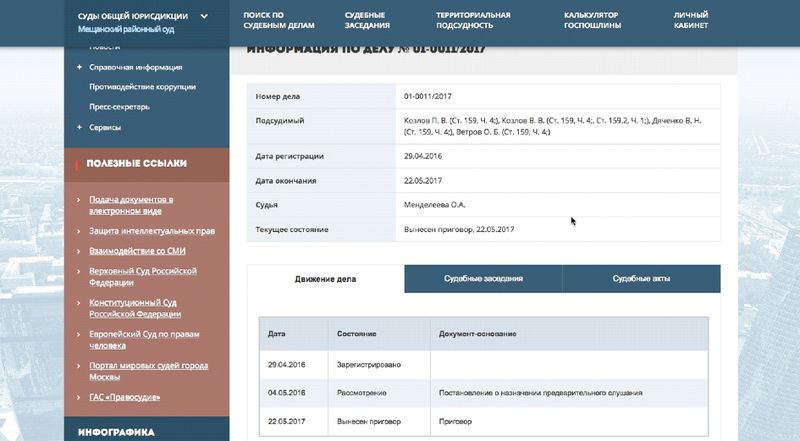Click status Вынесен приговор, 22.05.2017
Viewport: 800px width, 441px height.
pyautogui.click(x=459, y=229)
